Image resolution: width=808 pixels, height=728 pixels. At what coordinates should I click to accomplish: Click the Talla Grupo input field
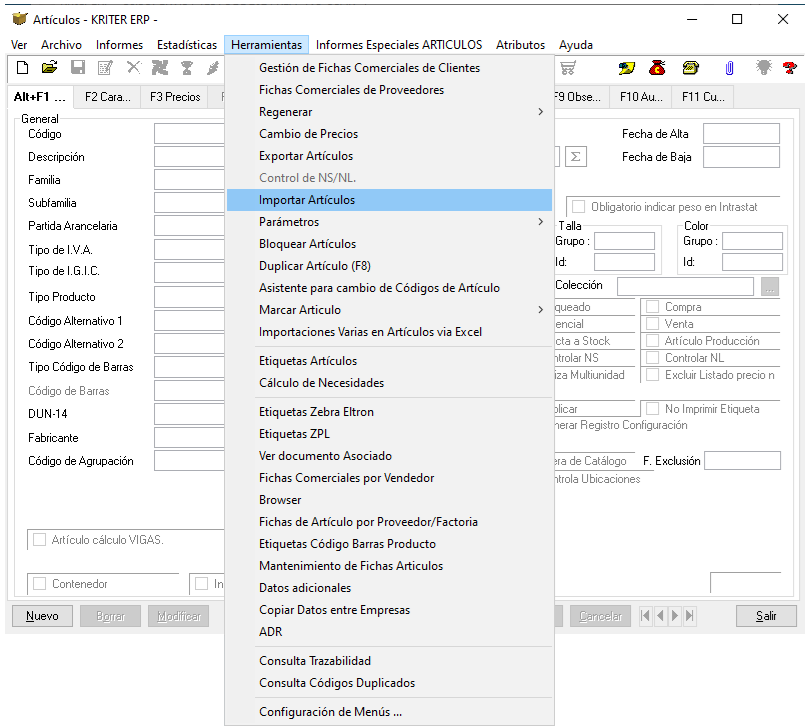click(x=624, y=241)
